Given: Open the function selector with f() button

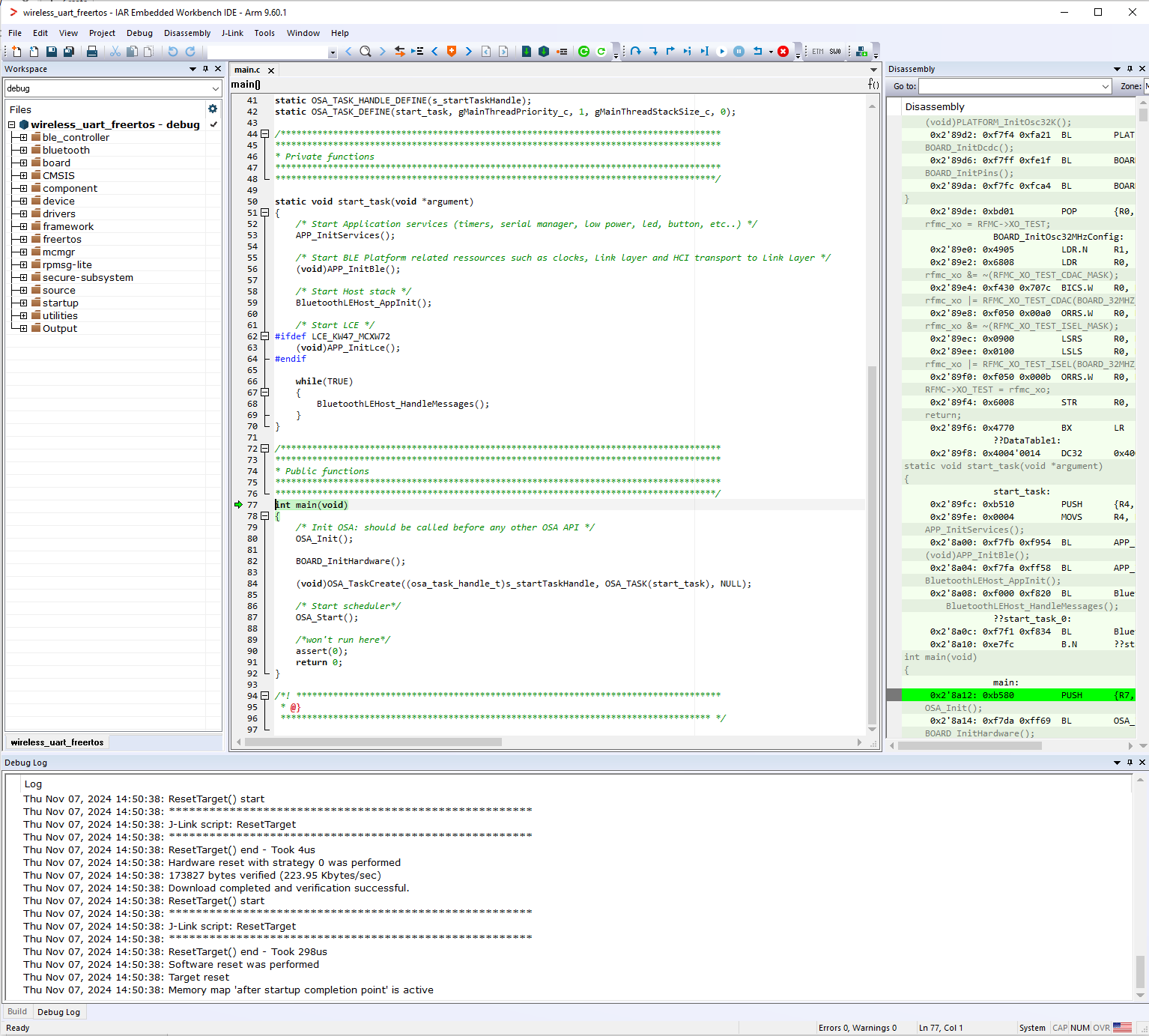Looking at the screenshot, I should point(873,84).
